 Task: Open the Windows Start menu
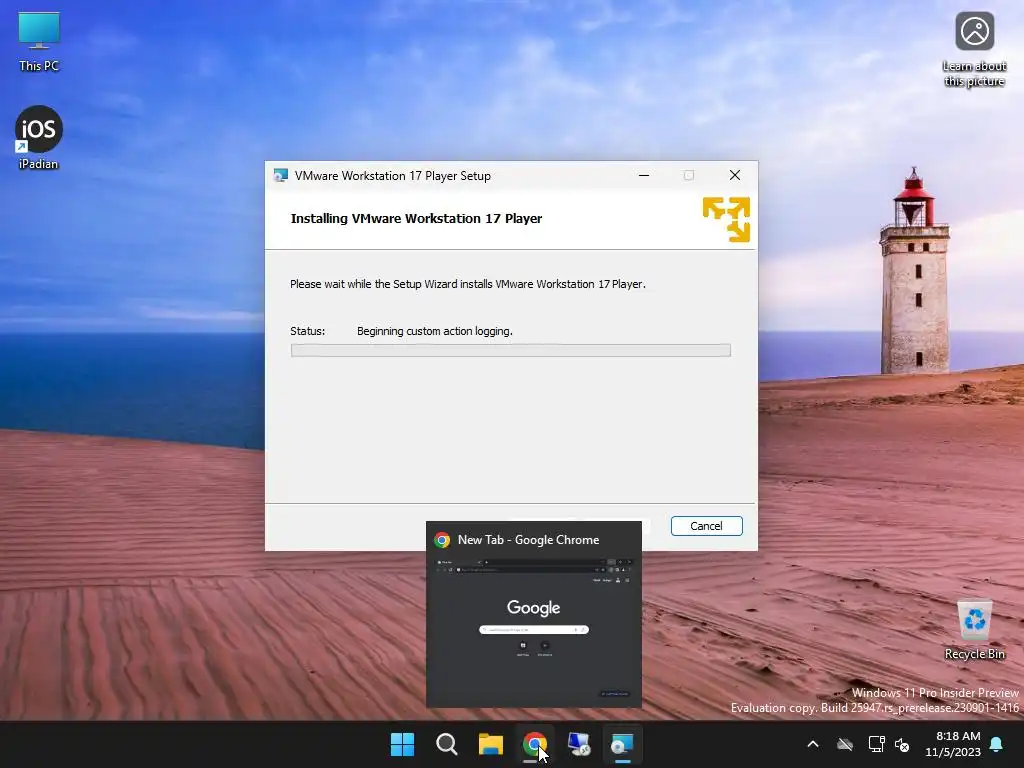point(402,744)
